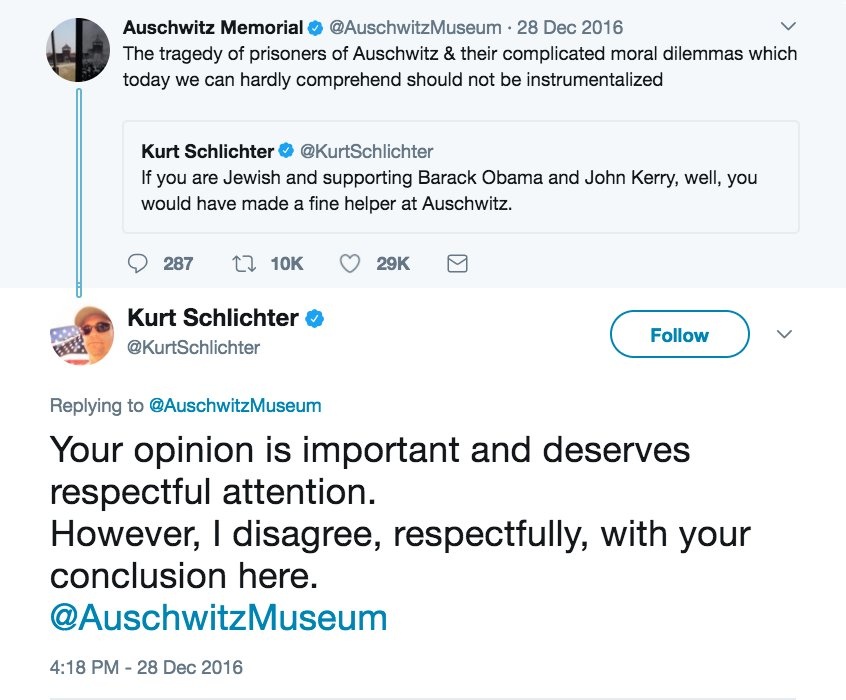Open Kurt Schlichter's profile avatar

tap(79, 335)
